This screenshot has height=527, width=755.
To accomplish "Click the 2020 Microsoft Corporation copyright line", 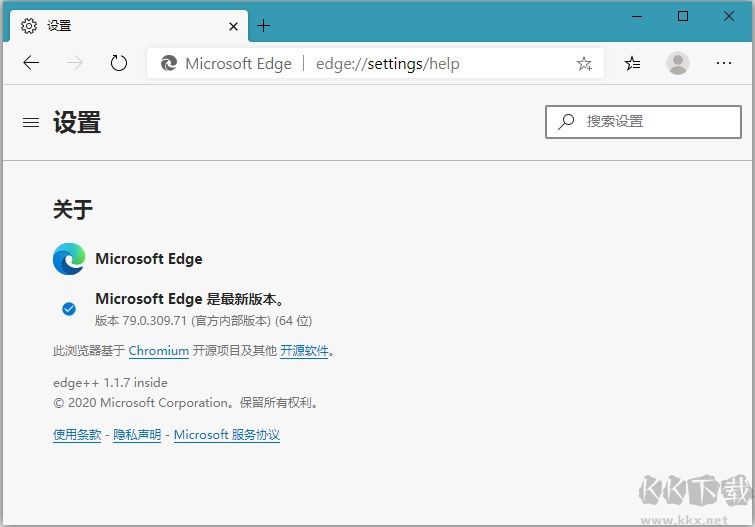I will [x=186, y=403].
